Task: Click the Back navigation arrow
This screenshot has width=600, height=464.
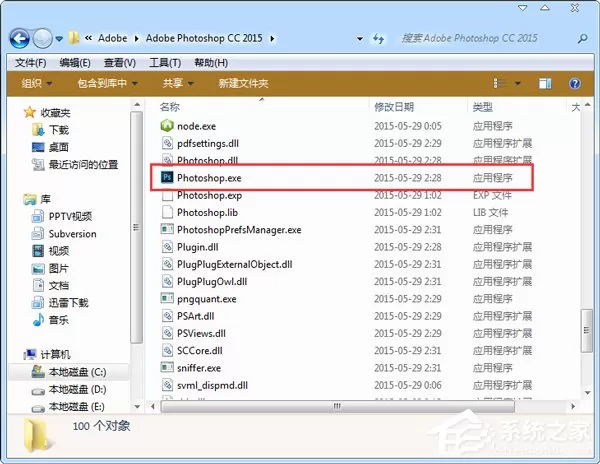Action: pos(20,38)
